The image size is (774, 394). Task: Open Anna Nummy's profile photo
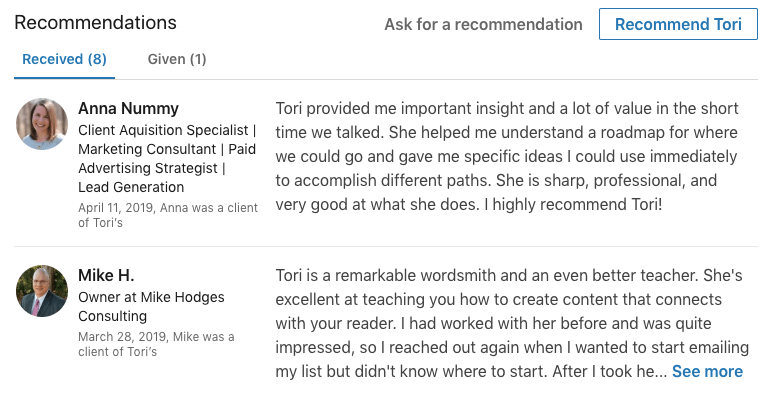(42, 124)
